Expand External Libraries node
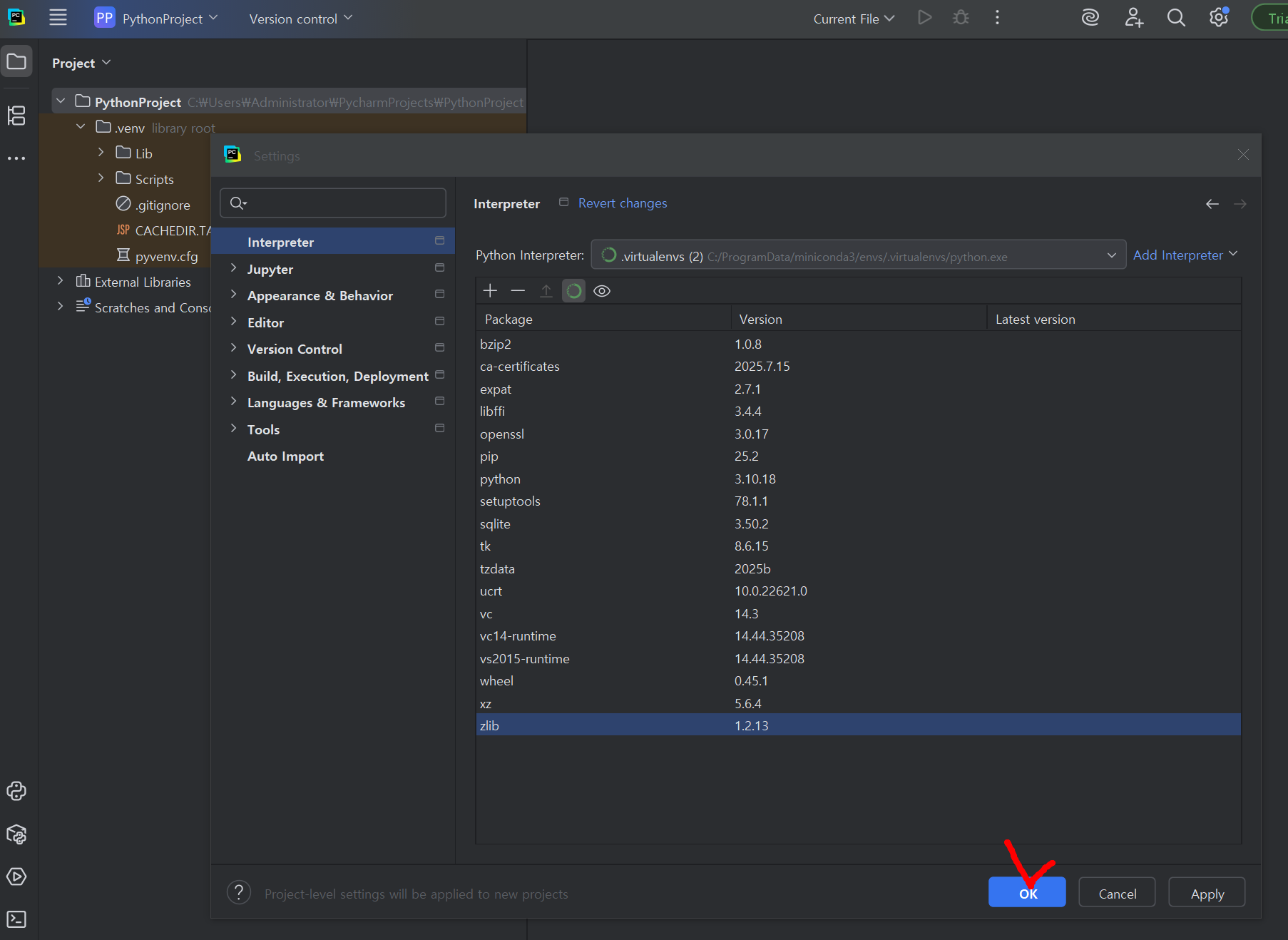The height and width of the screenshot is (940, 1288). coord(61,281)
